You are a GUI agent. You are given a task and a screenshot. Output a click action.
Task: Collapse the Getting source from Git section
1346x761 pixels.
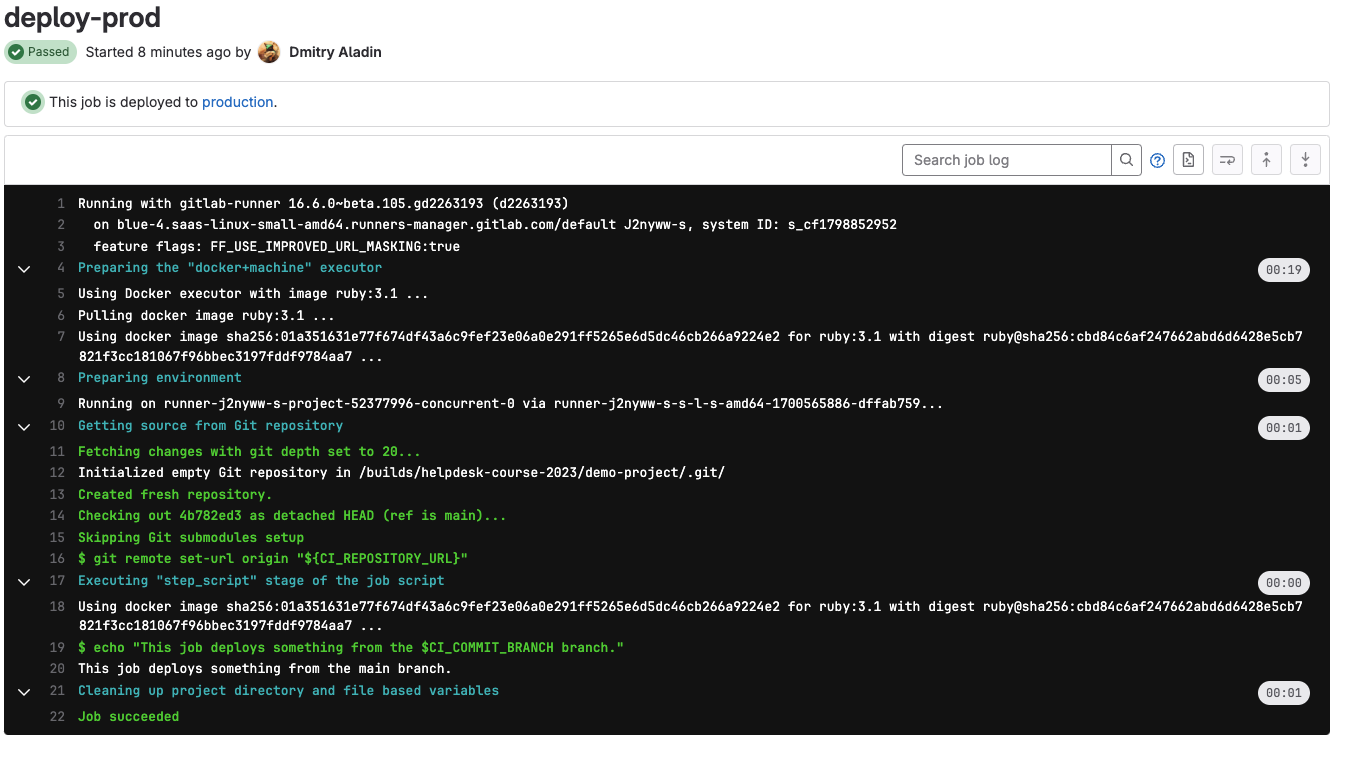click(24, 427)
